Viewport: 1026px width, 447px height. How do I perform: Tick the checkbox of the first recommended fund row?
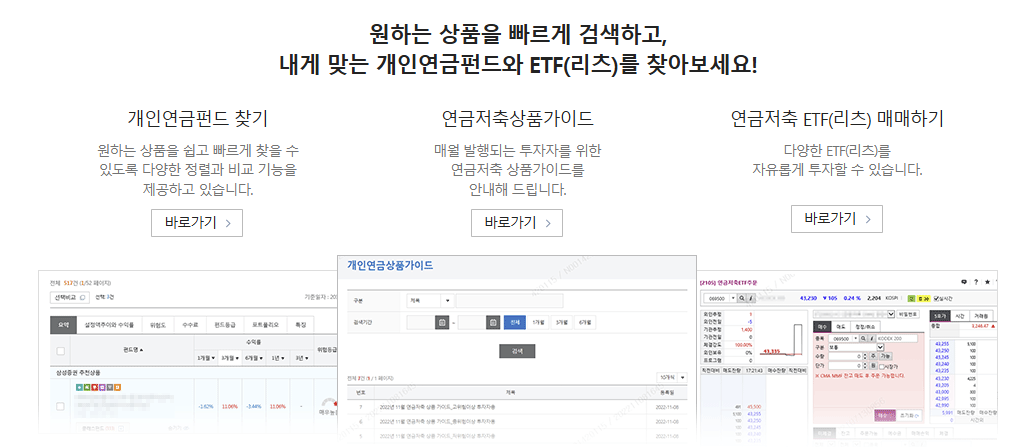(x=61, y=406)
